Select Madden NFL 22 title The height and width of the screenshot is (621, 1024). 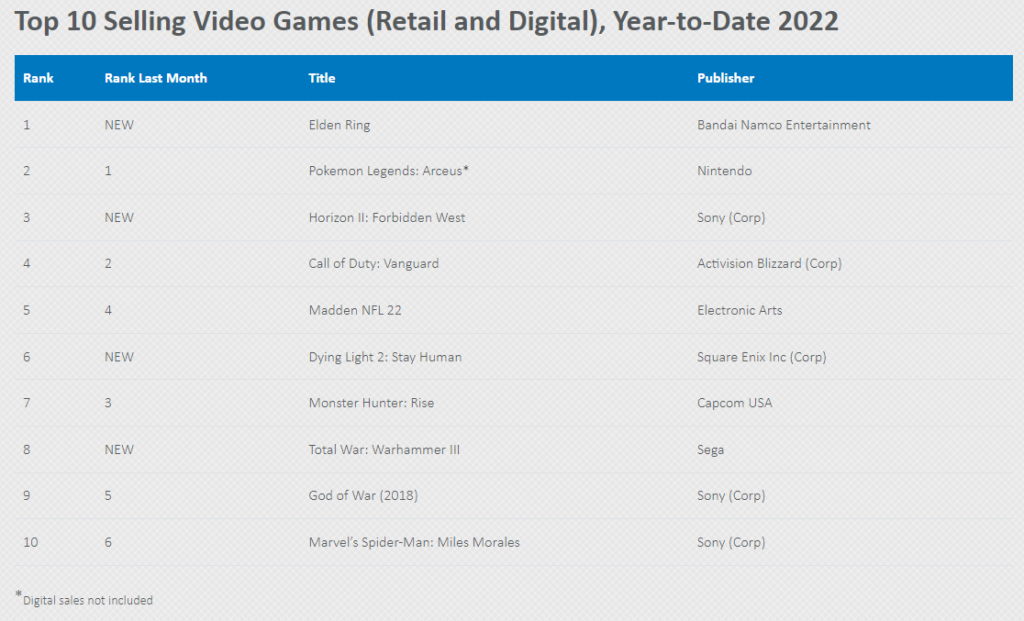point(355,310)
